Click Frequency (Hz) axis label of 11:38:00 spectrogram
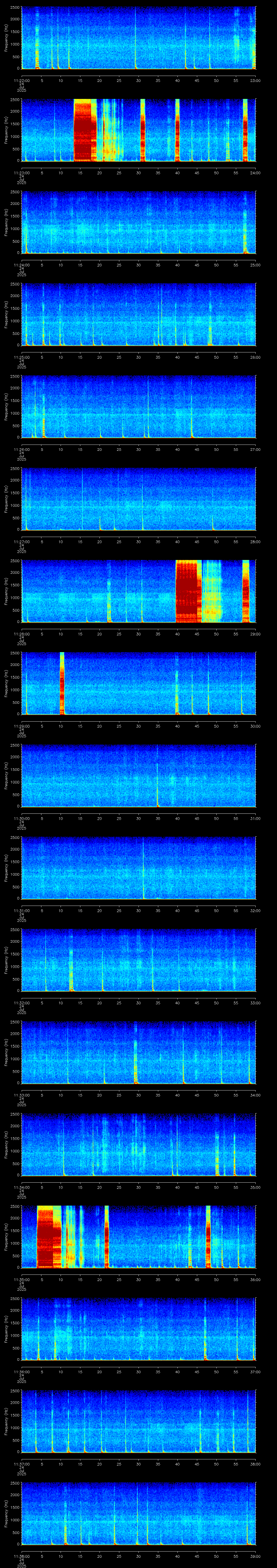Screen dimensions: 277x1568 tap(6, 1514)
